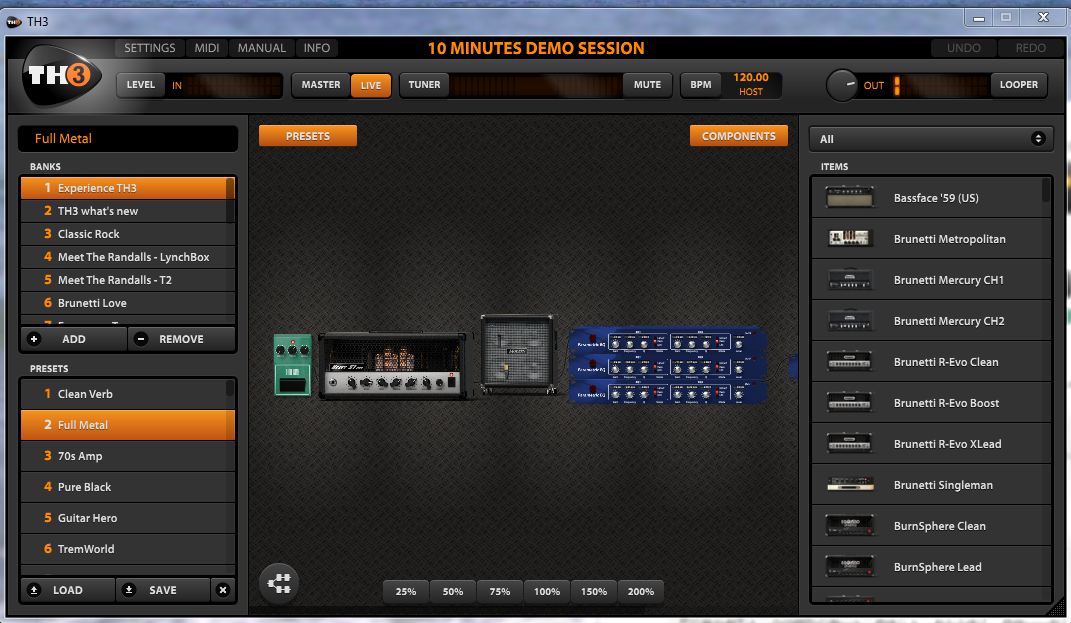Open the MIDI menu
1071x623 pixels.
(206, 48)
